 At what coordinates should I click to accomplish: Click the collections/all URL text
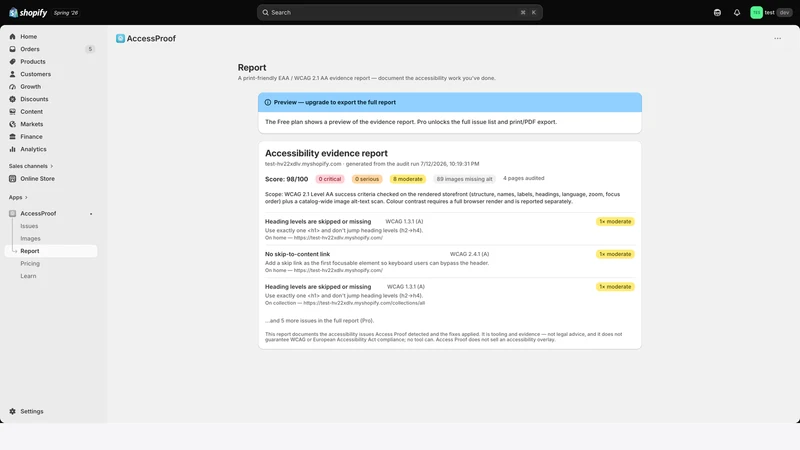tap(364, 303)
